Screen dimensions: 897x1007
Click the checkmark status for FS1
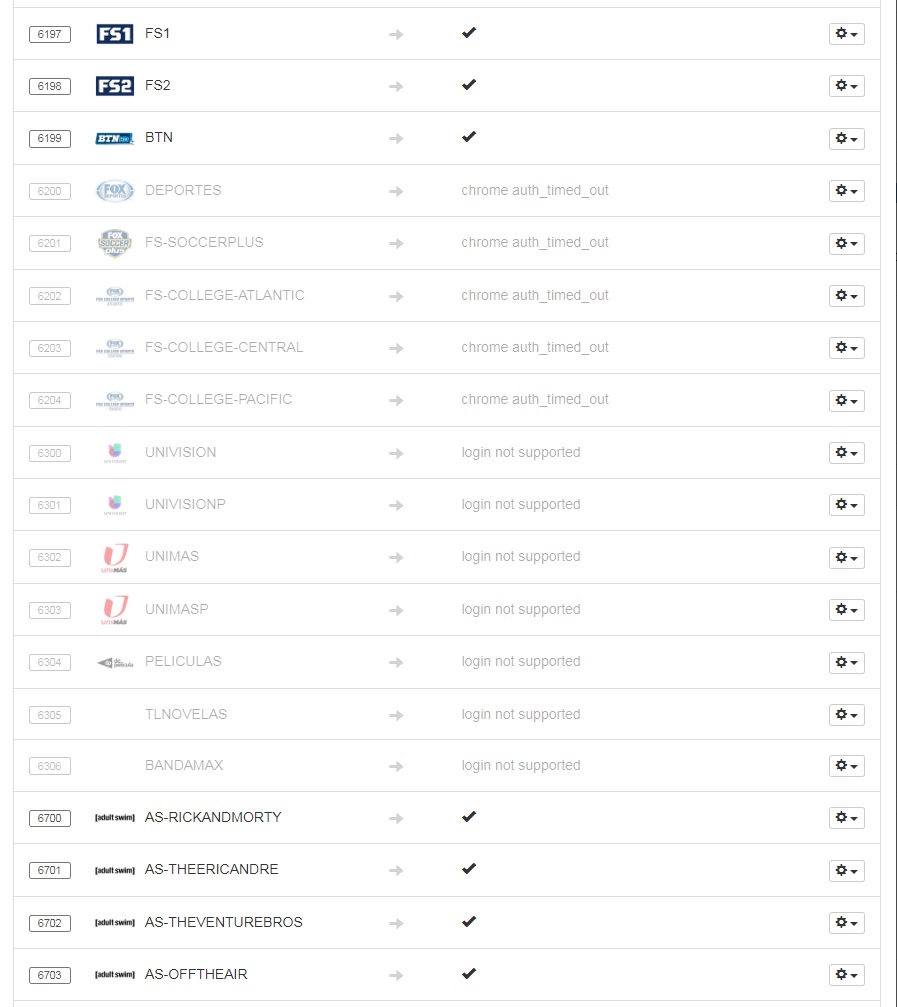[468, 33]
